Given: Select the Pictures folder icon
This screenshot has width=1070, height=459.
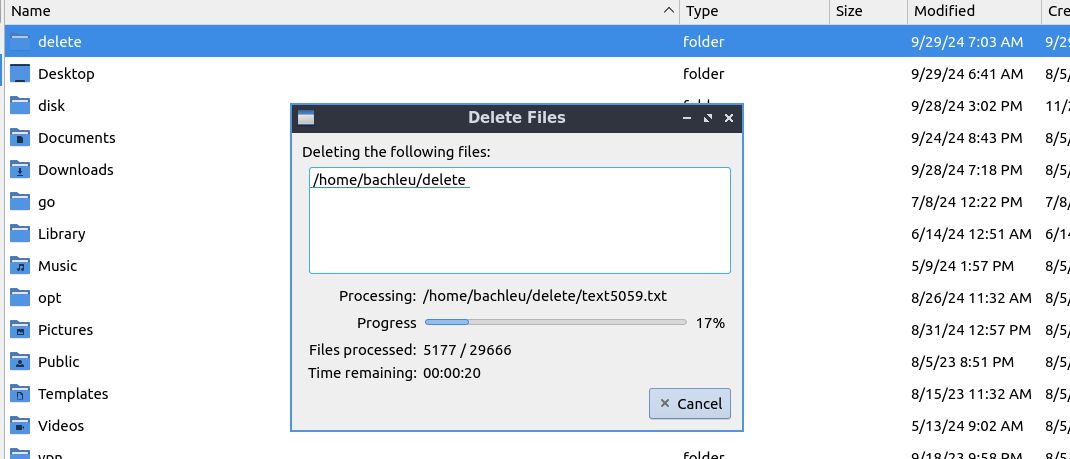Looking at the screenshot, I should (20, 330).
